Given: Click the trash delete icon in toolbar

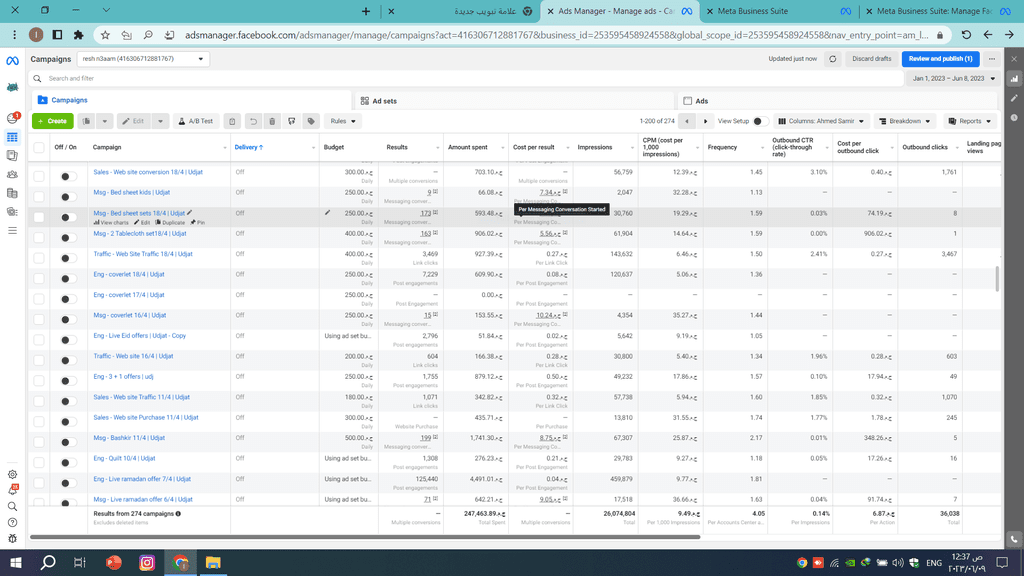Looking at the screenshot, I should pos(272,121).
